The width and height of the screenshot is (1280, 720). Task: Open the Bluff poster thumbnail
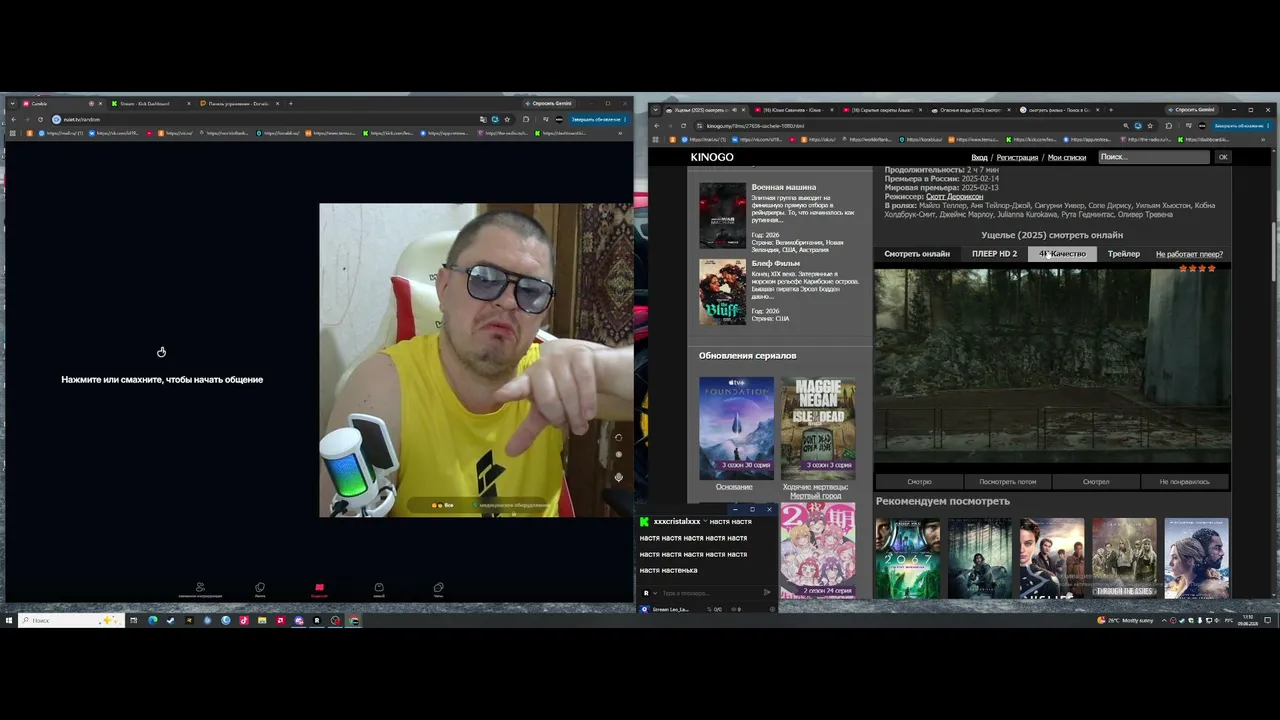point(723,292)
